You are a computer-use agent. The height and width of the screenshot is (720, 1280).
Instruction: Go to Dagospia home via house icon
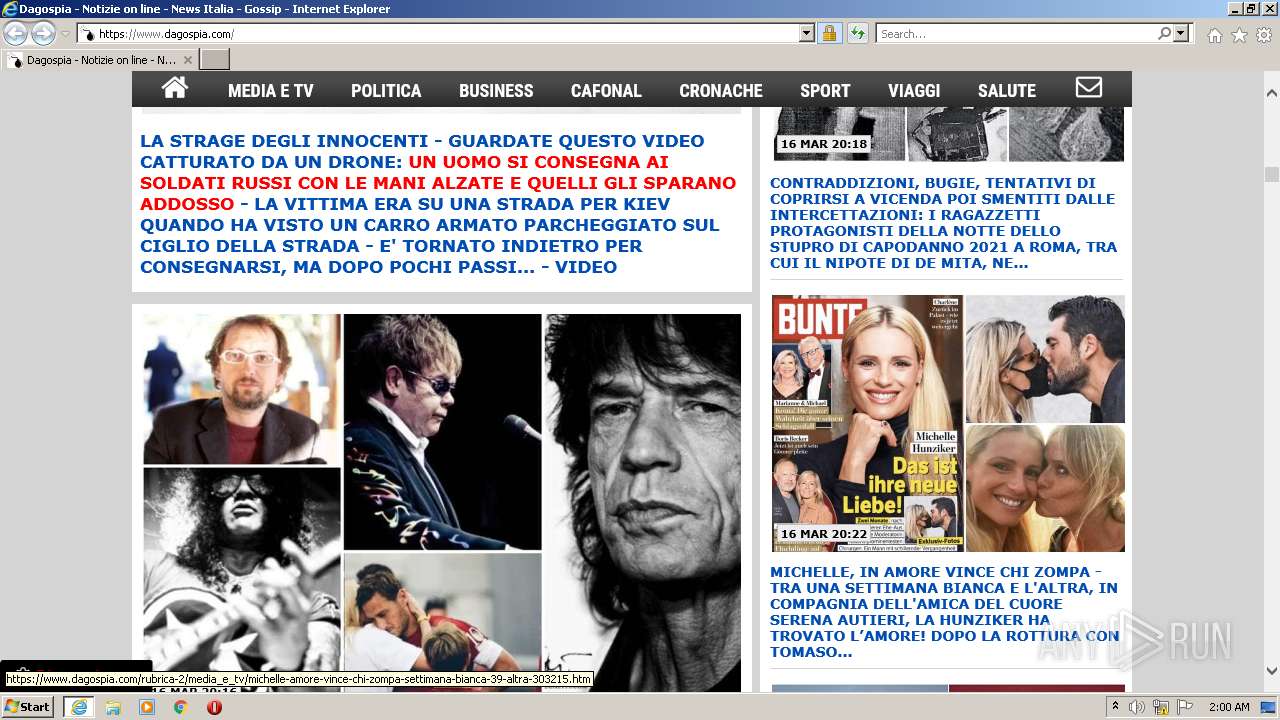click(175, 89)
